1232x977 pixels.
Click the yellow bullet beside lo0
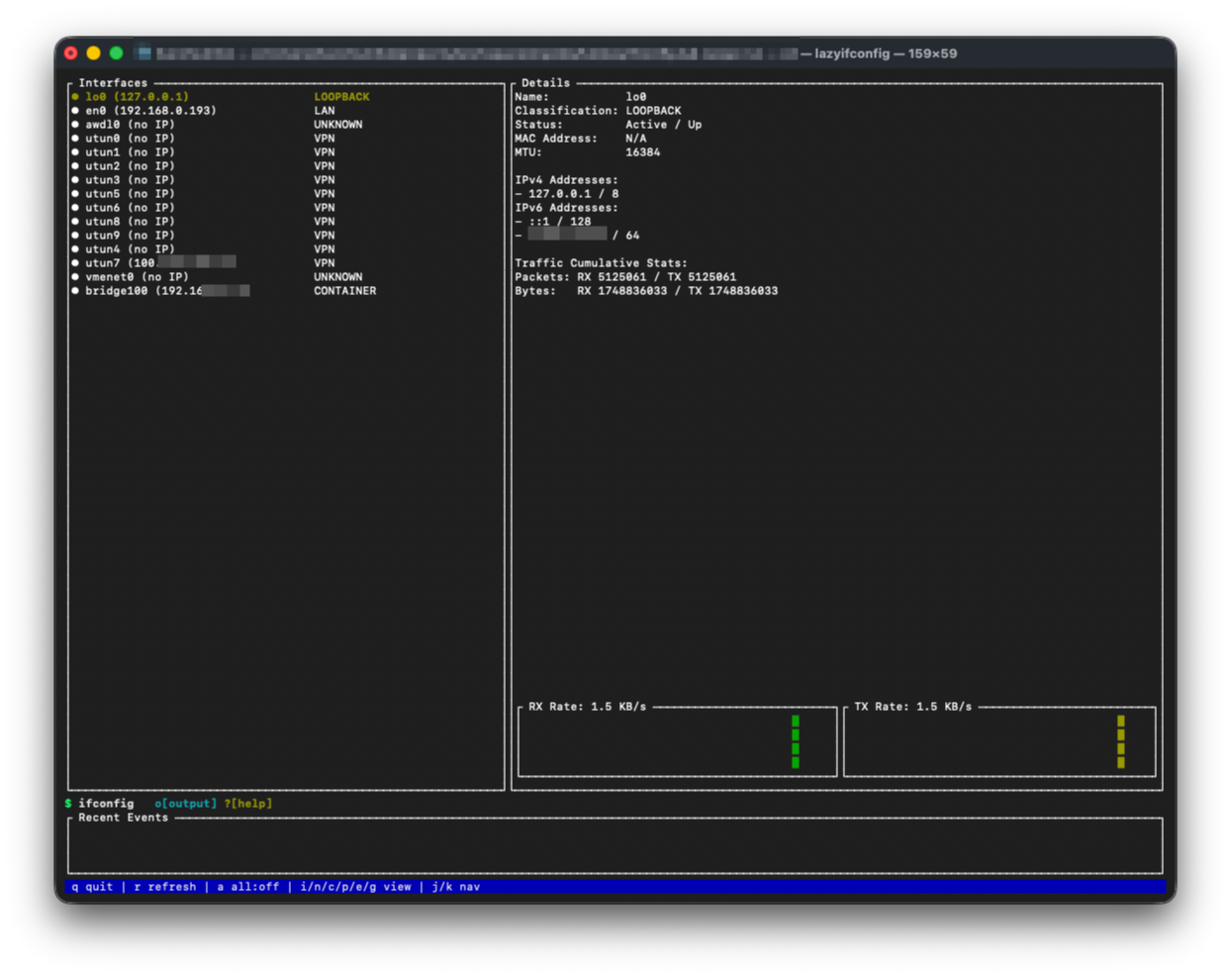point(75,97)
